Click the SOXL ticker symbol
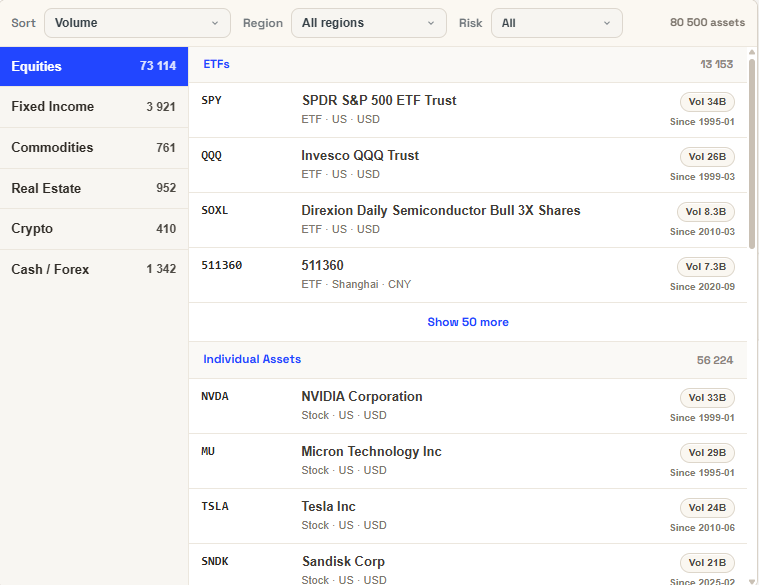This screenshot has height=585, width=759. (214, 210)
